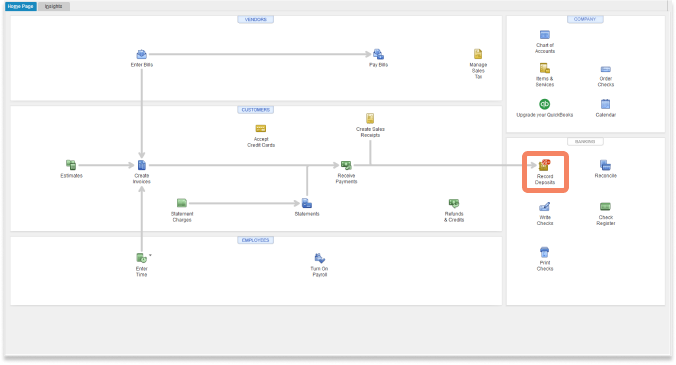Expand the Enter Time dropdown arrow

tap(150, 256)
